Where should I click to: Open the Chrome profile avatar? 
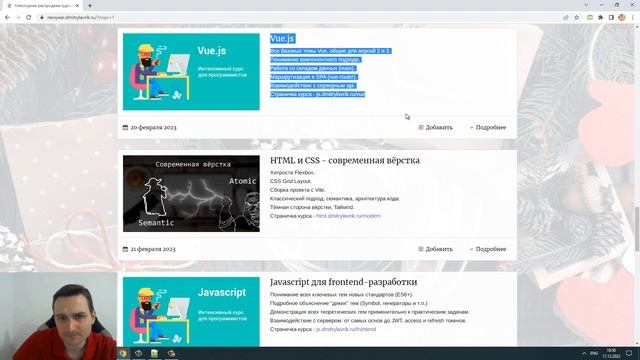coord(622,18)
